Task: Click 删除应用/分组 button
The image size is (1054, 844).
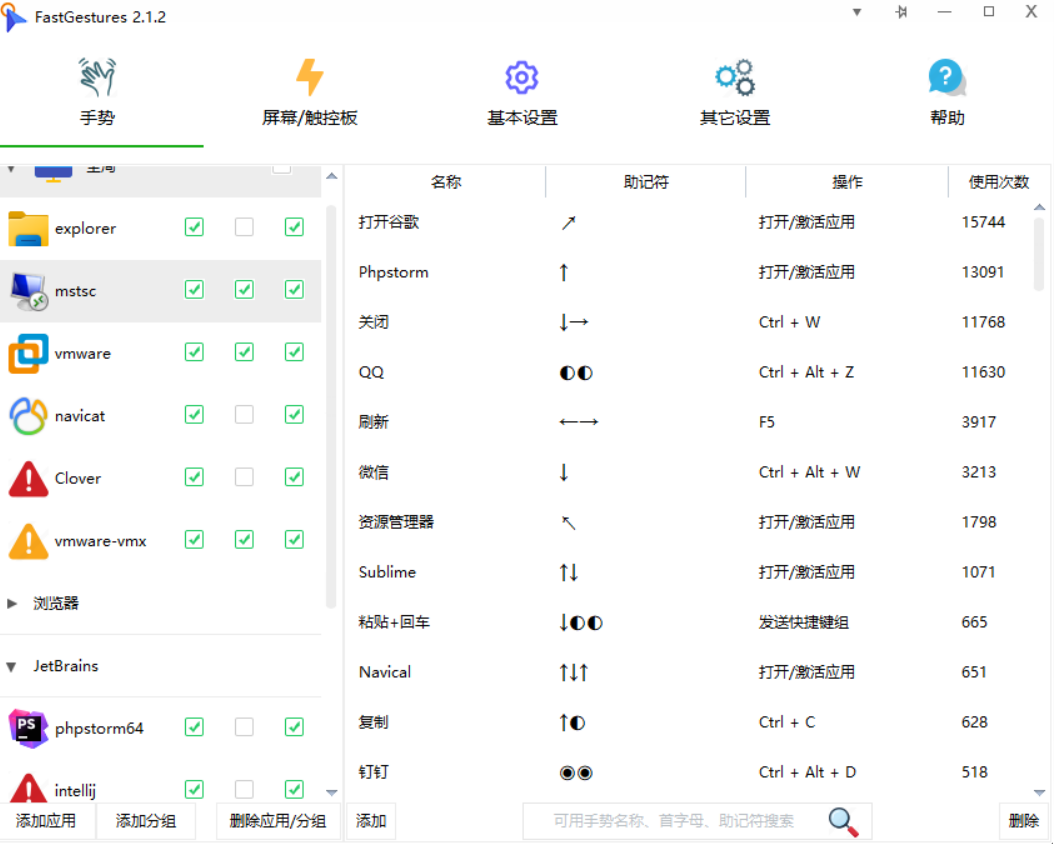Action: click(x=278, y=821)
